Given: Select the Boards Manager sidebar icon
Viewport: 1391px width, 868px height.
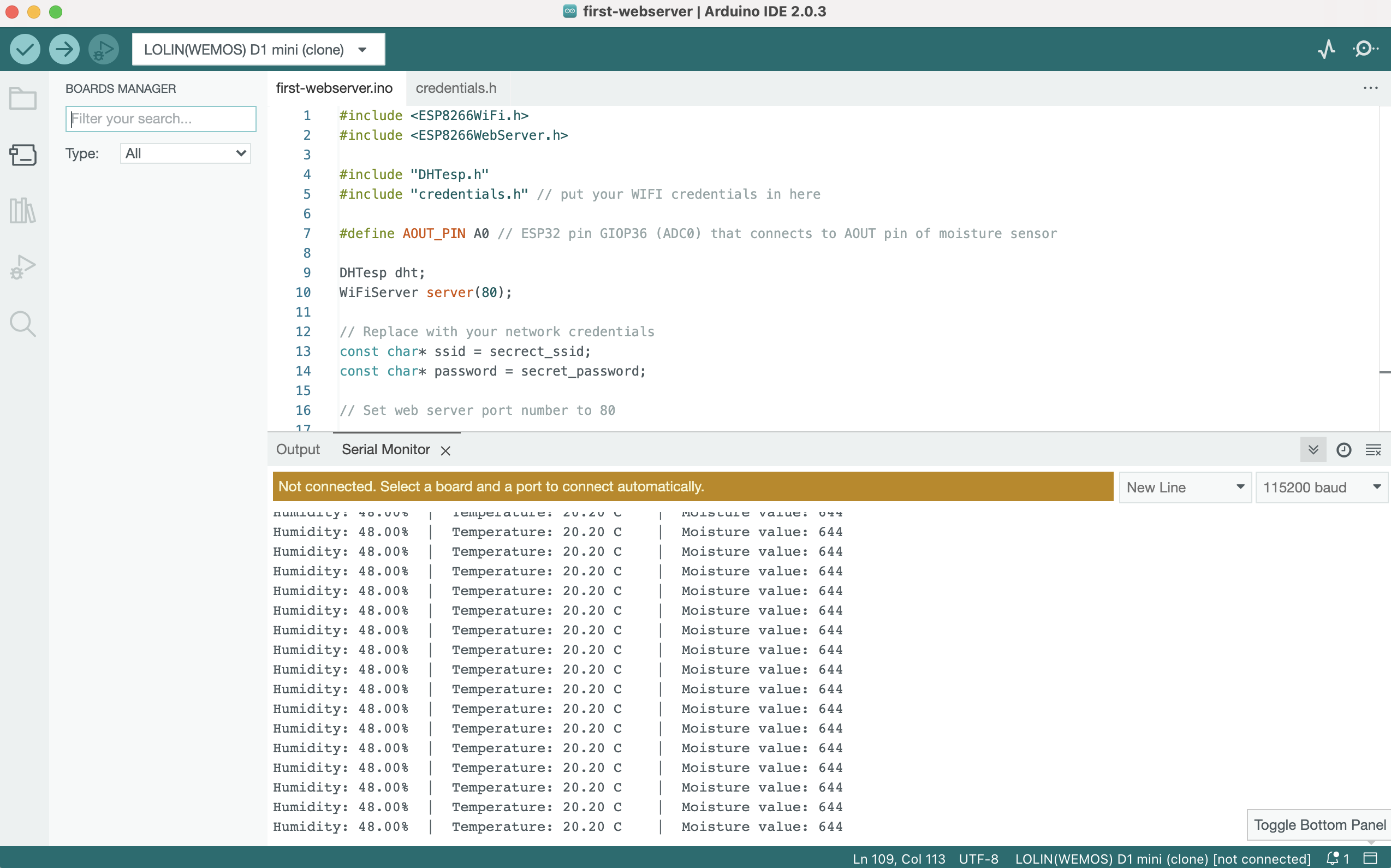Looking at the screenshot, I should 23,154.
